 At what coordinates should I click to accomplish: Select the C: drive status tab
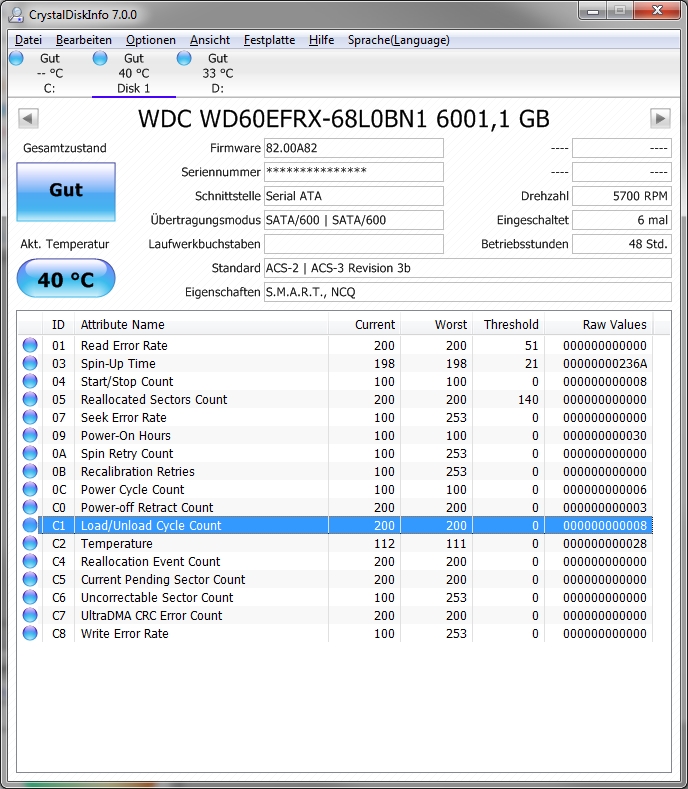(x=49, y=73)
